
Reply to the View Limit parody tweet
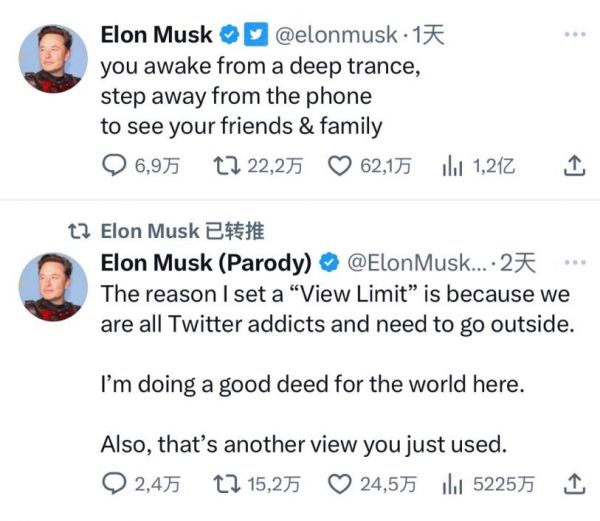click(x=115, y=484)
